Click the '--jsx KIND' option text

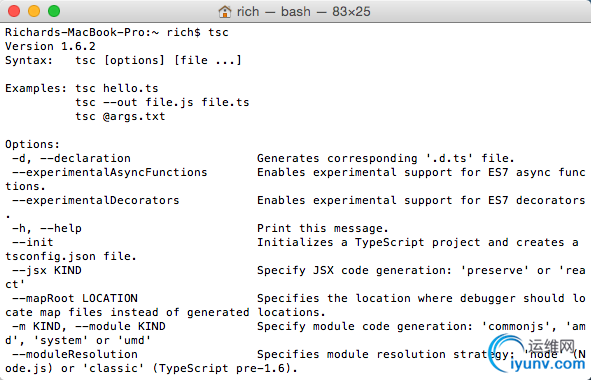click(x=47, y=270)
